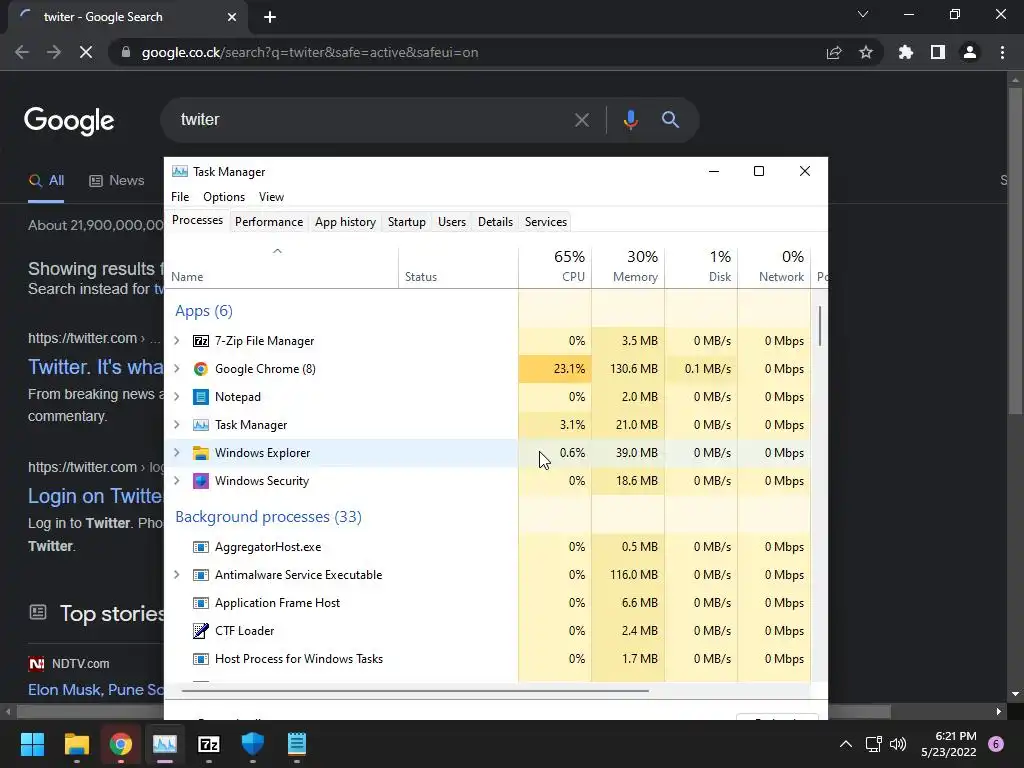1024x768 pixels.
Task: Click the CTF Loader pen icon
Action: (x=200, y=631)
